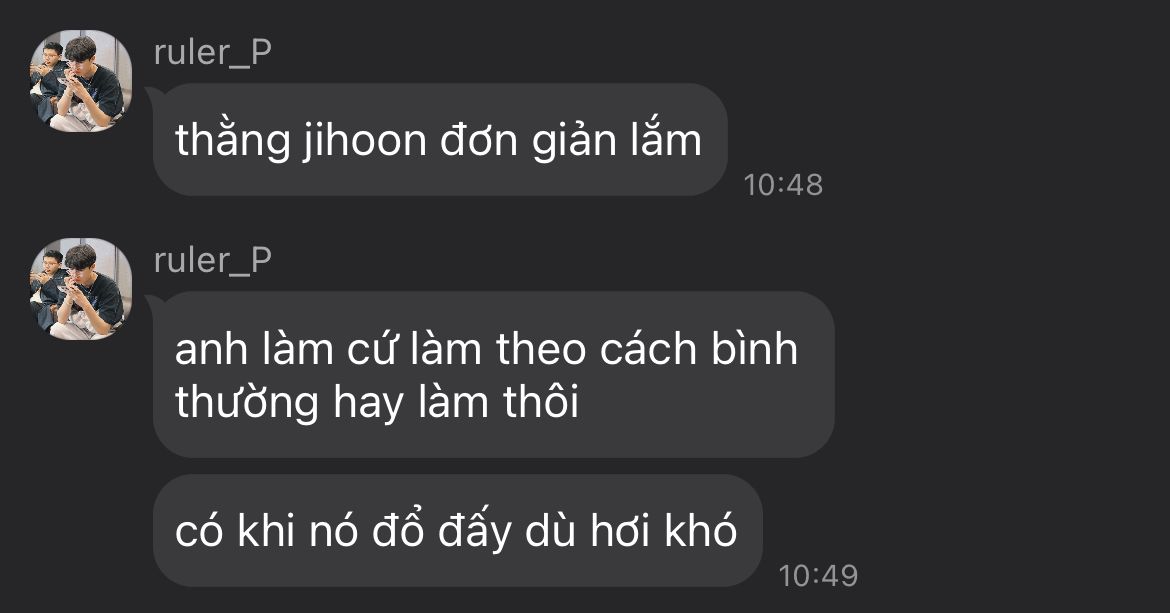The height and width of the screenshot is (613, 1170).
Task: Click the word 'thằng' in the first message
Action: point(232,140)
